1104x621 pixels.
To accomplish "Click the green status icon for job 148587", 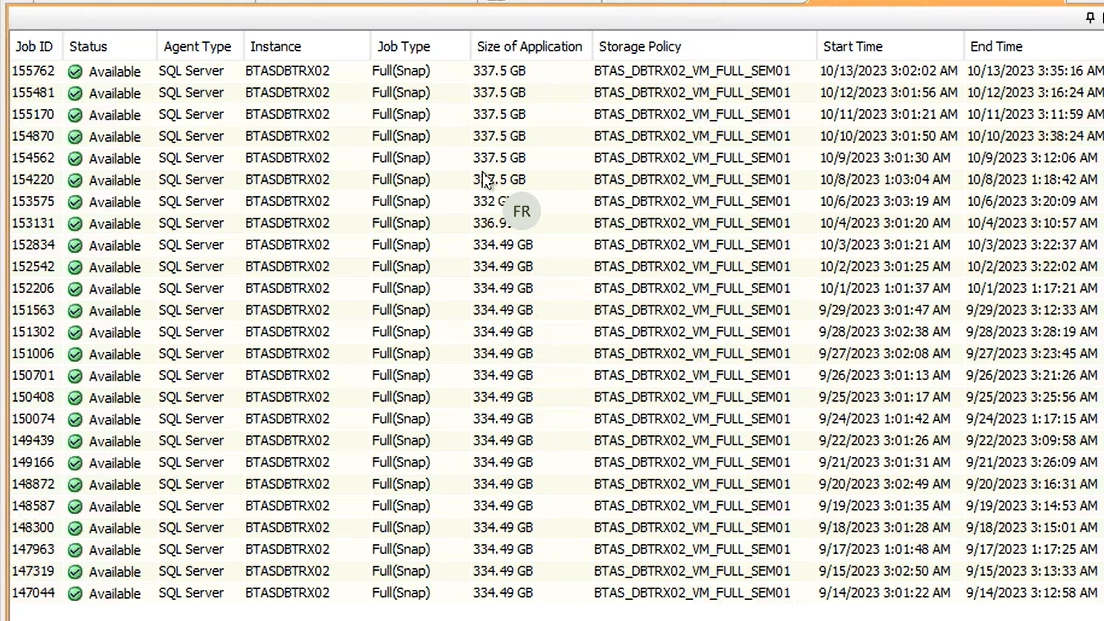I will click(x=75, y=508).
